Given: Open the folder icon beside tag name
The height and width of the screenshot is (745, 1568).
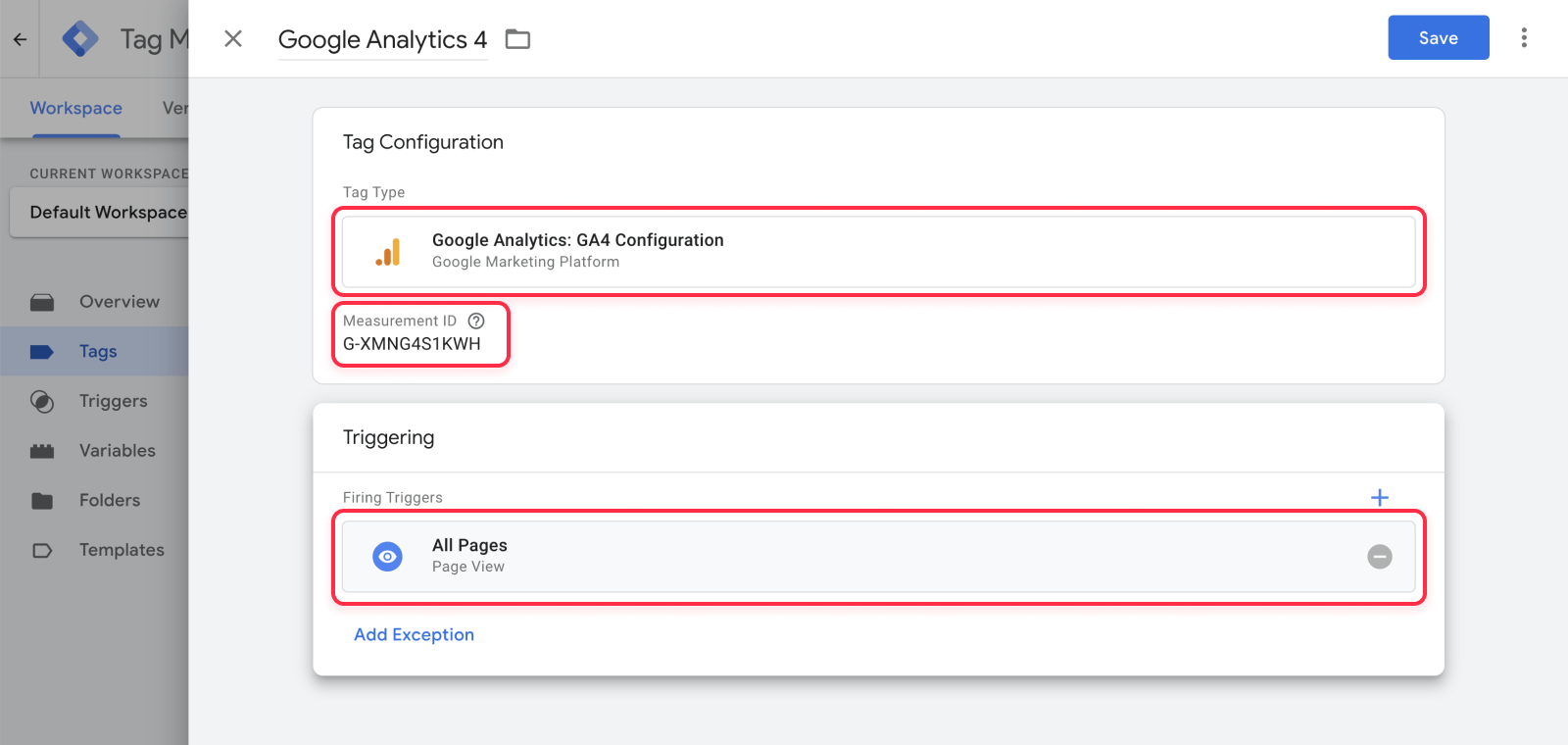Looking at the screenshot, I should [x=517, y=39].
